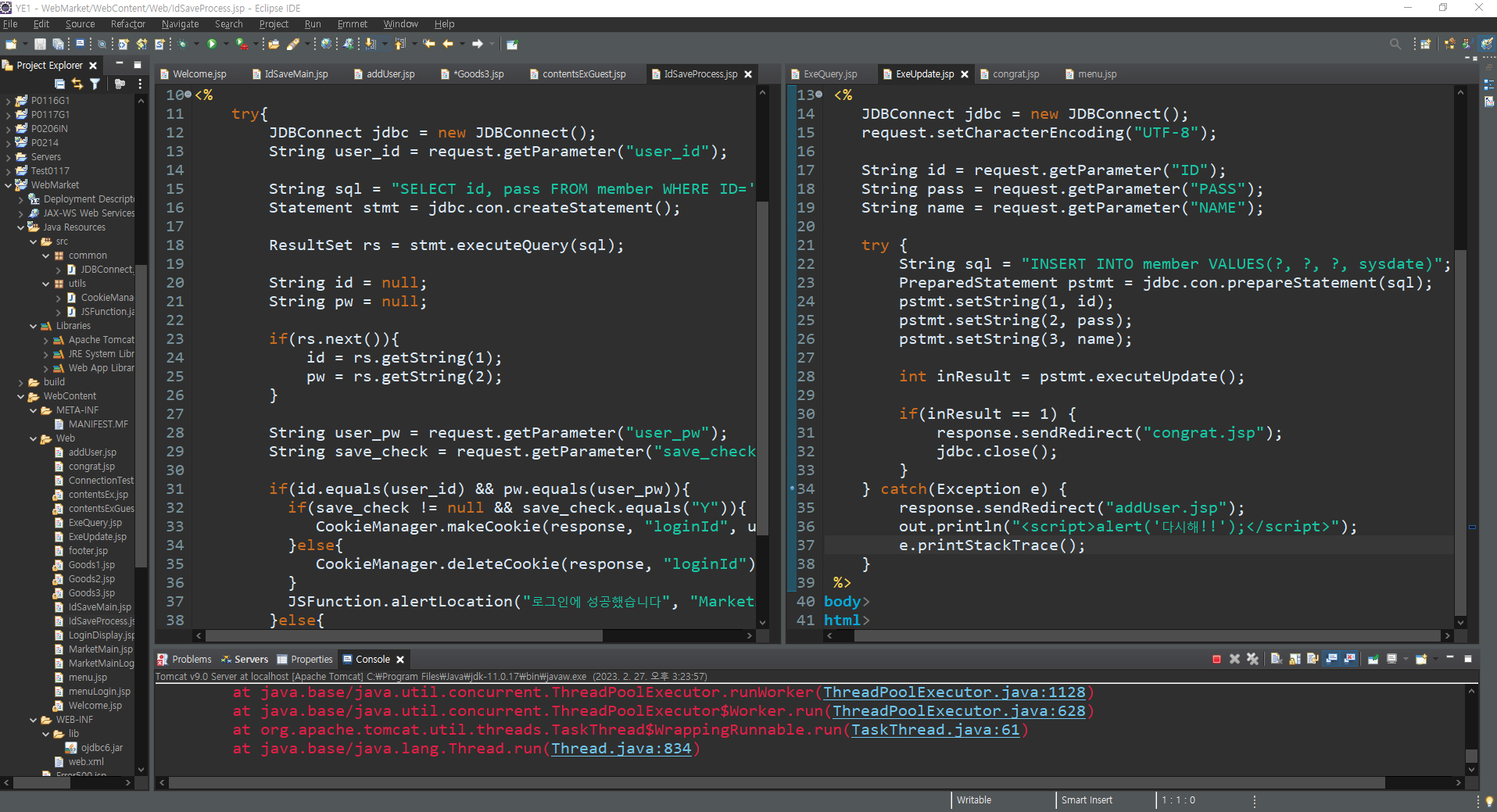Toggle Focus on Active Task in Explorer

[x=120, y=84]
